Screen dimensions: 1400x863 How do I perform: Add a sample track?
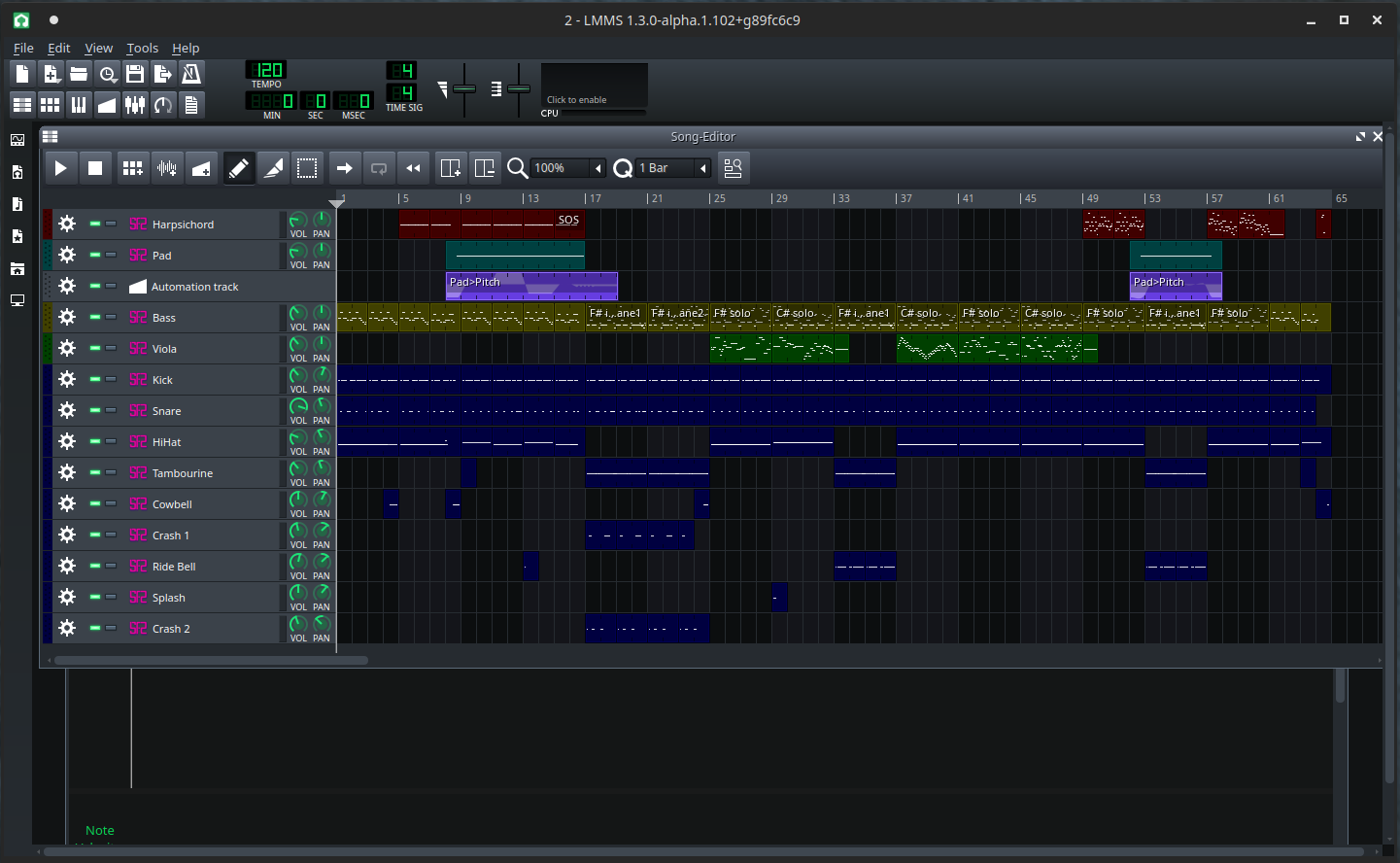point(167,168)
